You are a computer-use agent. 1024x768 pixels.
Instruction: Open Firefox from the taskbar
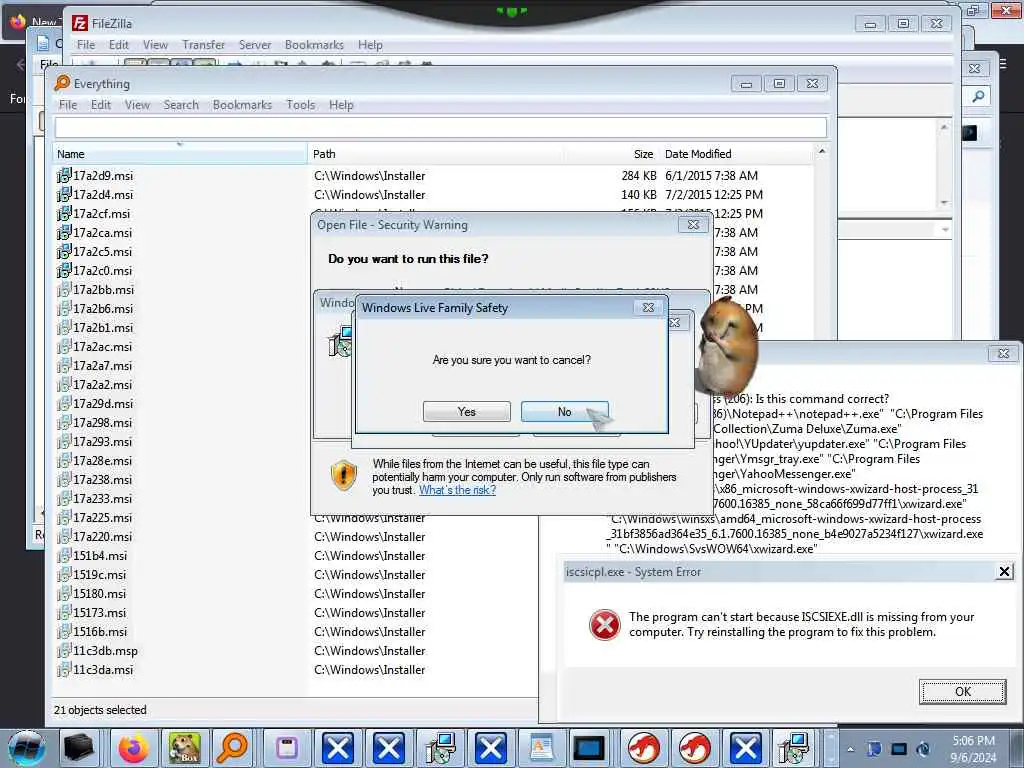coord(133,748)
